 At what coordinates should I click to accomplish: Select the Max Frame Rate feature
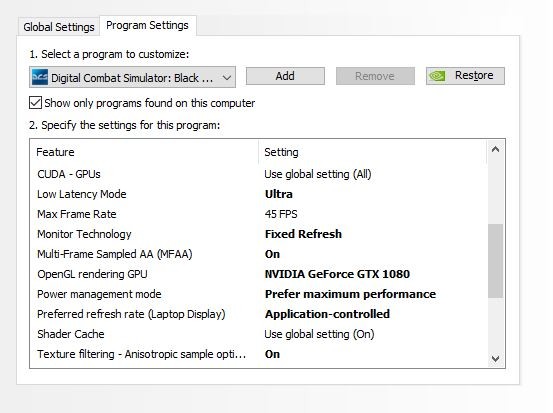click(x=77, y=214)
